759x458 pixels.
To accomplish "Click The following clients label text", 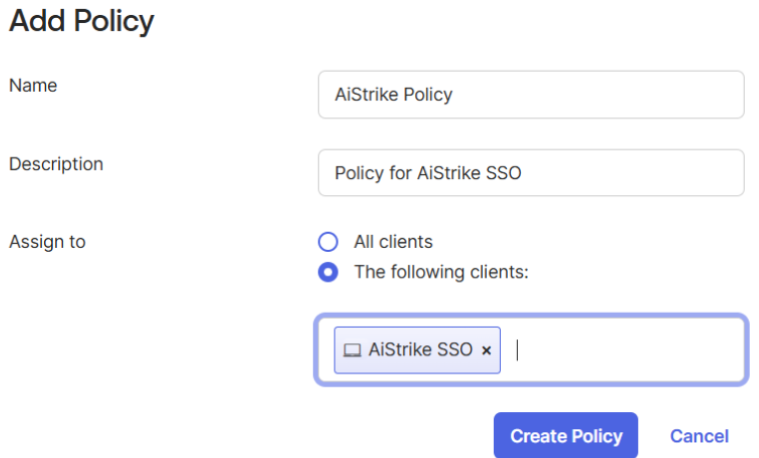I will point(441,272).
